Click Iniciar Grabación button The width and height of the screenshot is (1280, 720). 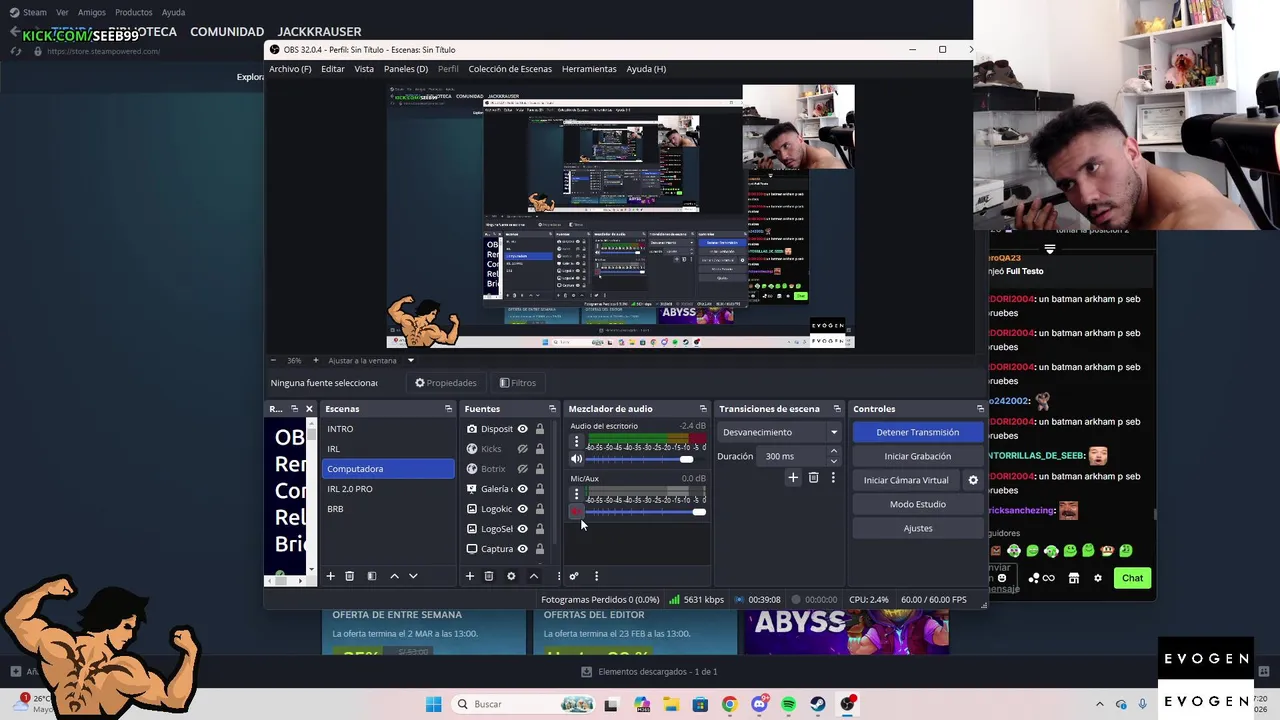click(x=917, y=456)
